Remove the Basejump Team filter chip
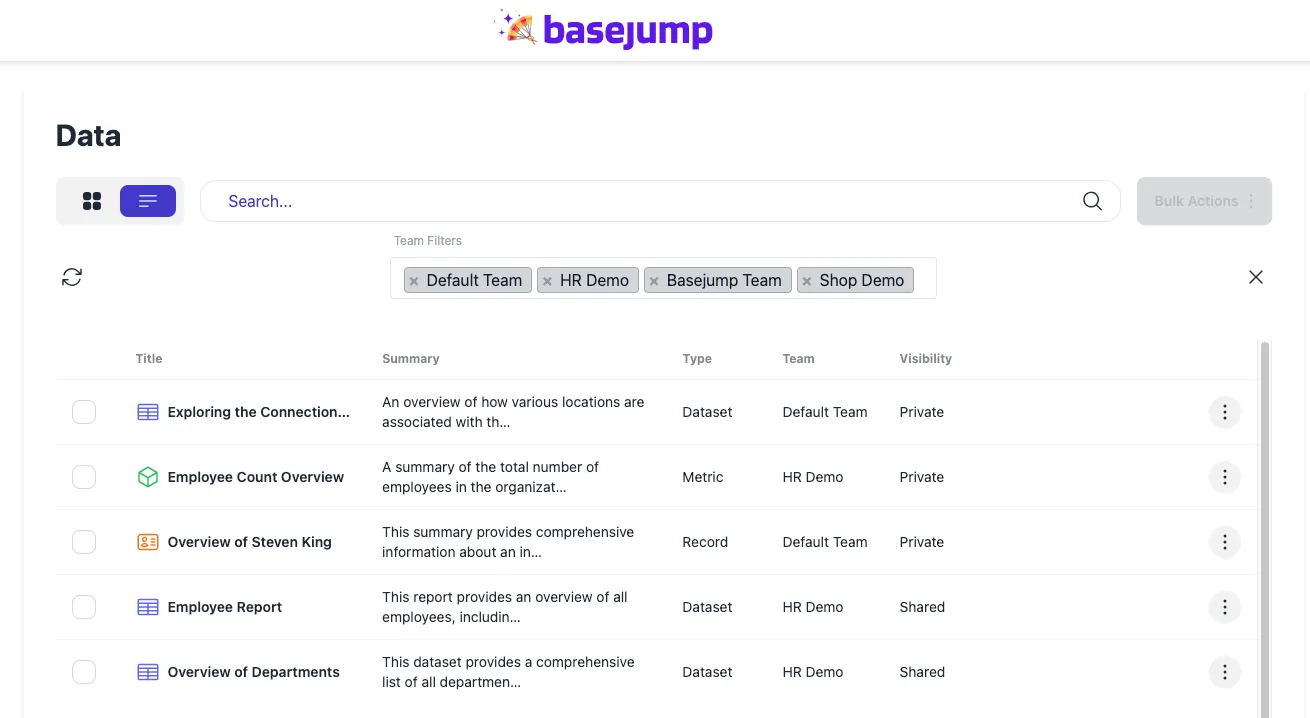 pyautogui.click(x=654, y=281)
